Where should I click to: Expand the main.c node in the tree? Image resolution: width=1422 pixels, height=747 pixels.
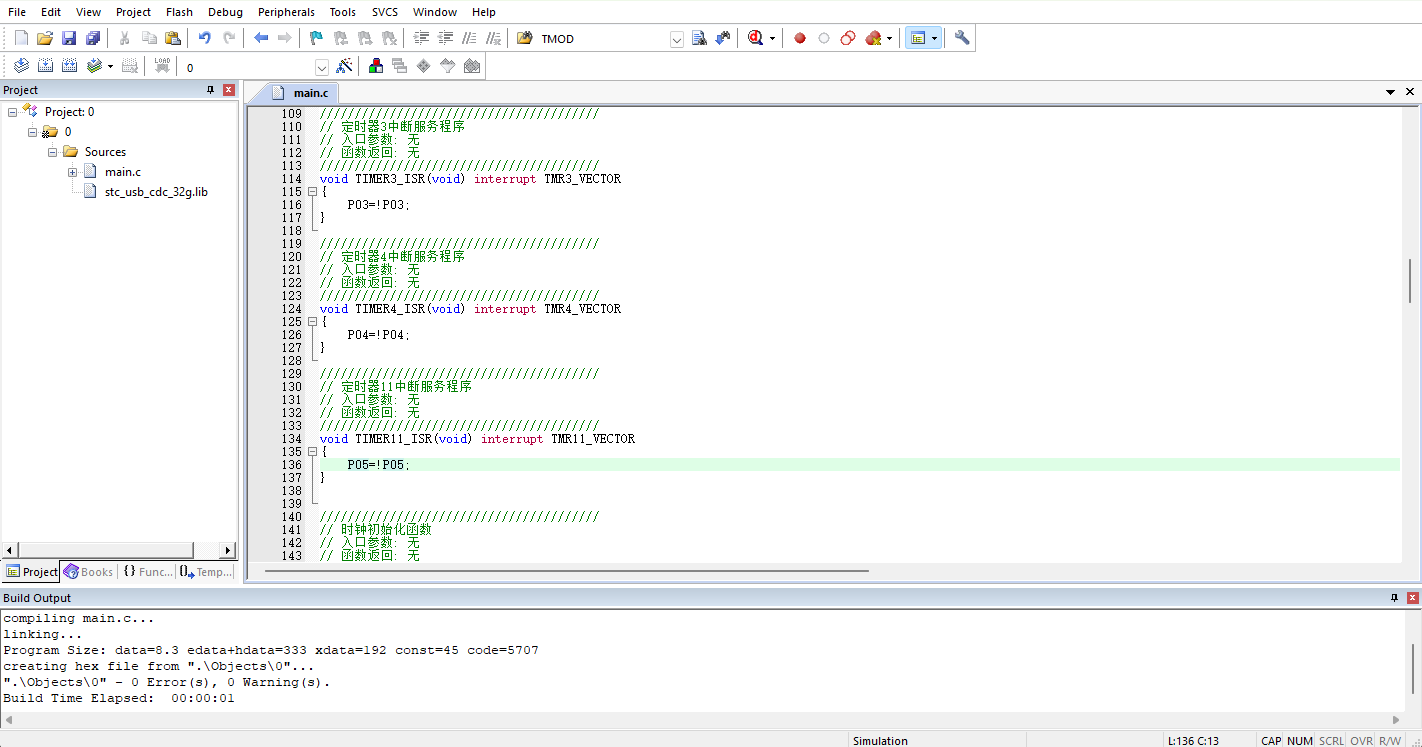[x=73, y=172]
